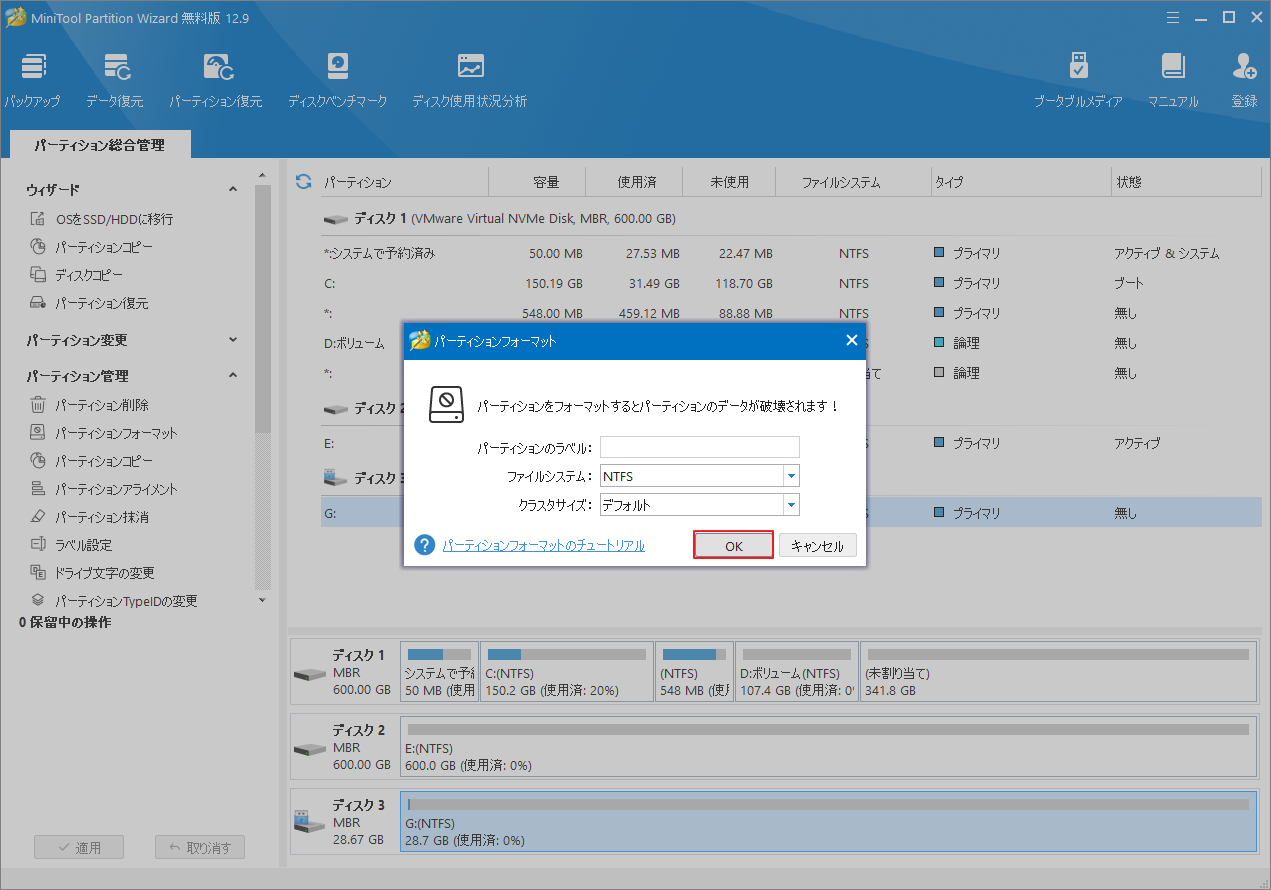Click the help question mark icon in the dialog
The height and width of the screenshot is (890, 1271).
tap(425, 545)
